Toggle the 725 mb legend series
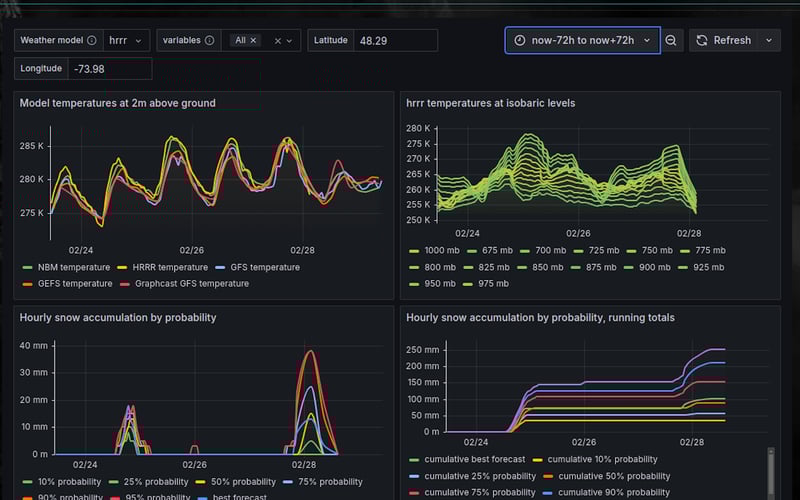Screen dimensions: 800x500 tap(604, 251)
